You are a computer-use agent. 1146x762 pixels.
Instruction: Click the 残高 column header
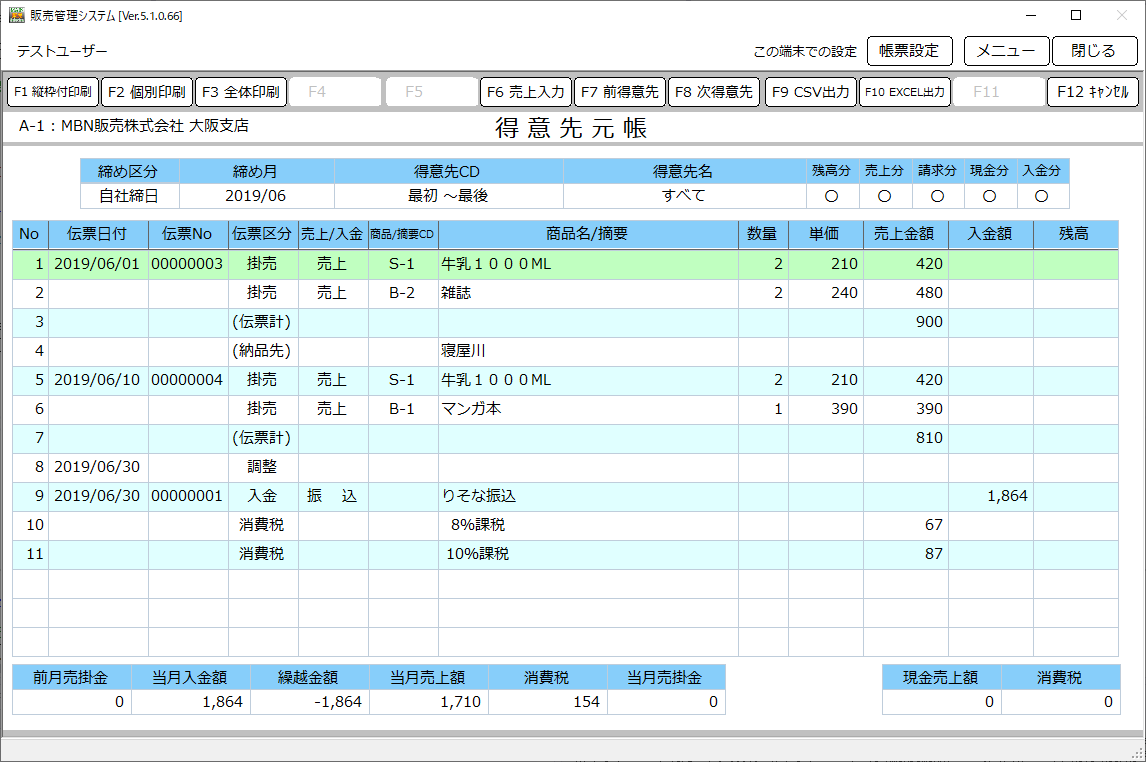[1075, 234]
